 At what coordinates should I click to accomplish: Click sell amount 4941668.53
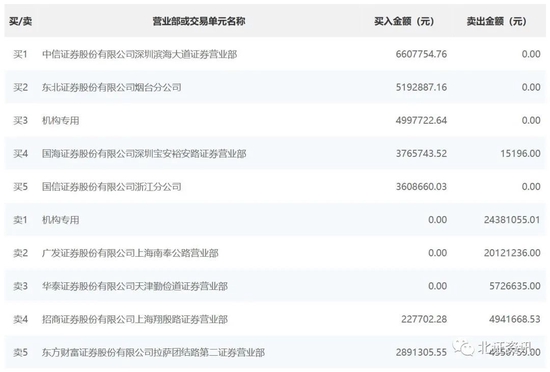click(x=515, y=319)
